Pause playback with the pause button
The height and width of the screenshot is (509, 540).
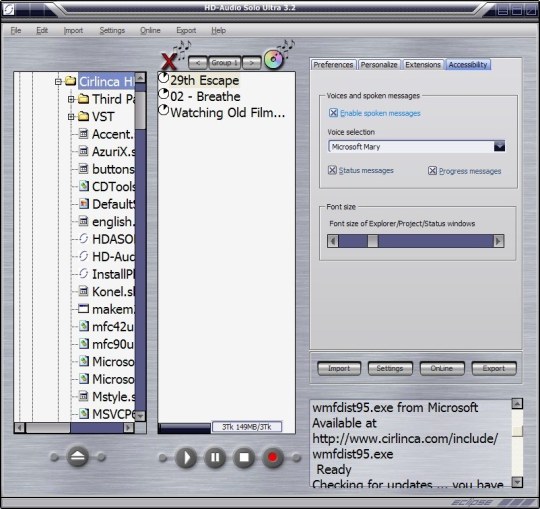(x=215, y=457)
